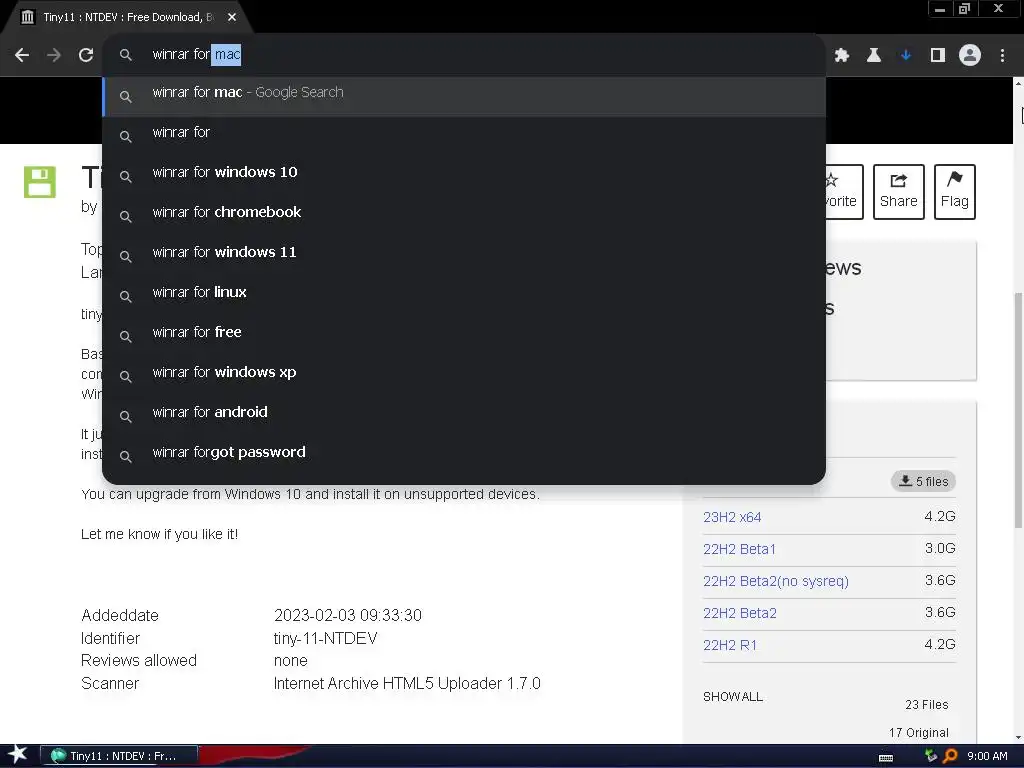
Task: Minimize the browser window
Action: (940, 9)
